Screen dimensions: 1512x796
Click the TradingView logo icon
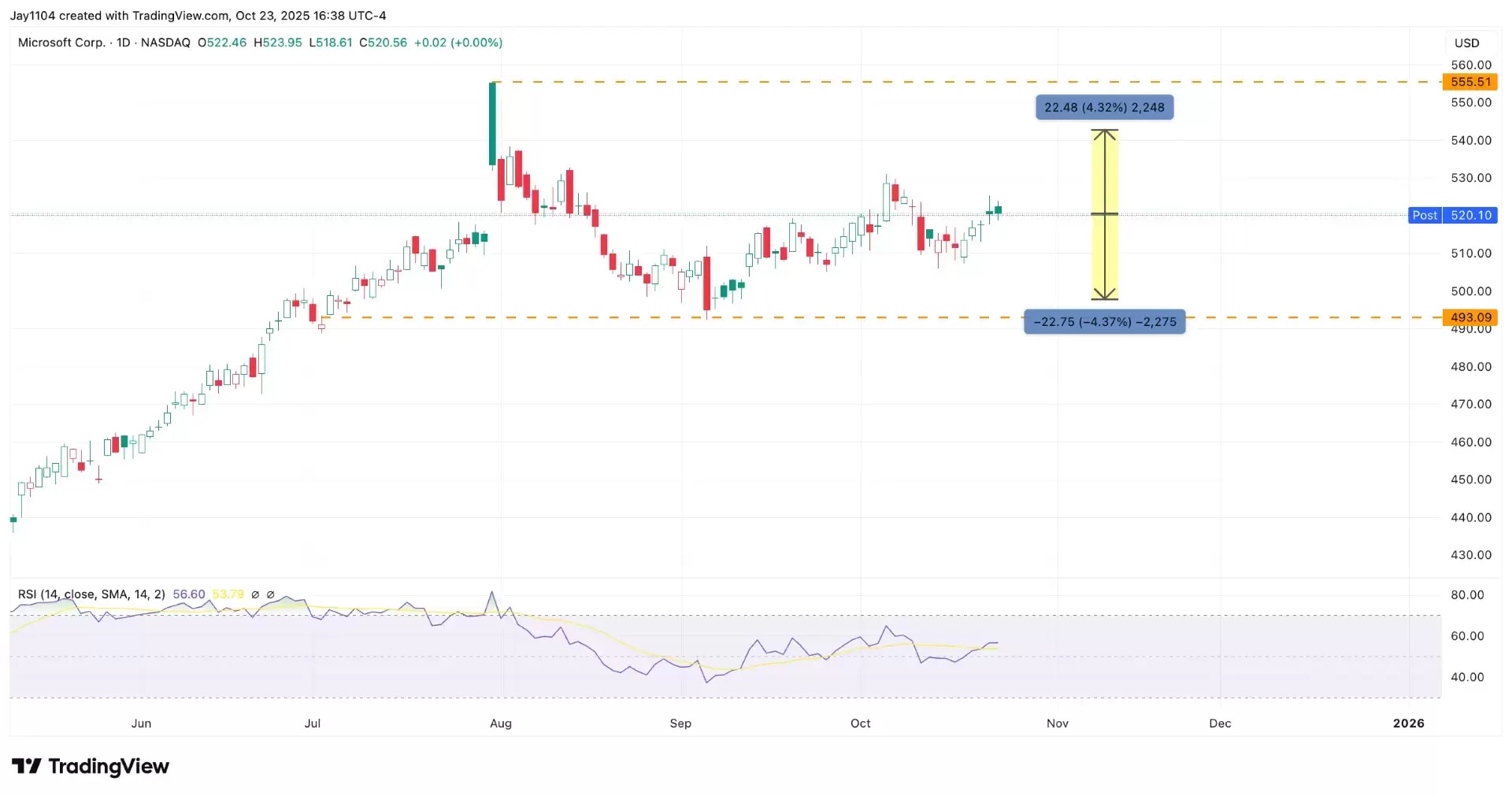26,766
